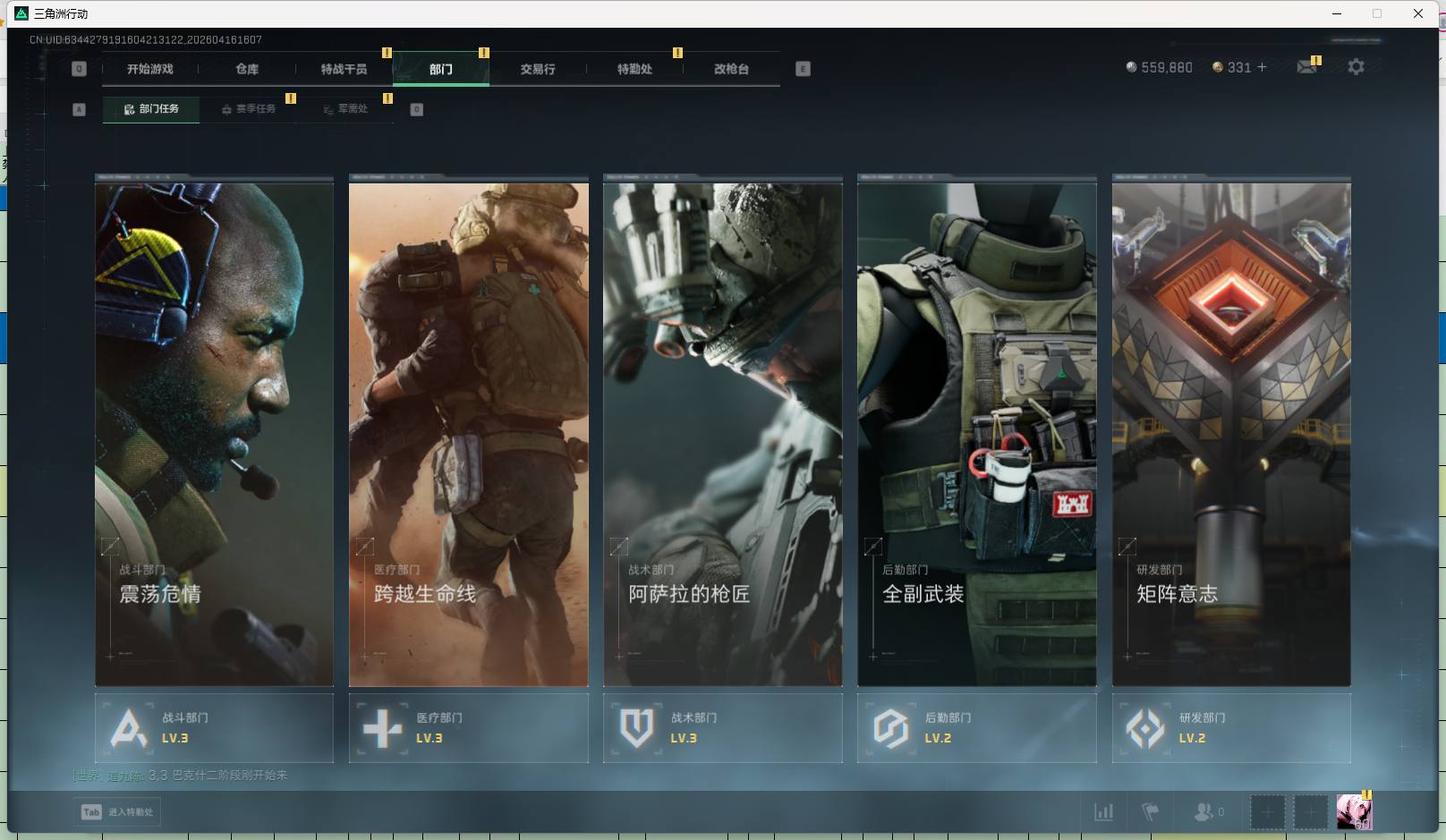1446x840 pixels.
Task: Click the 研发部门 LV.2 button
Action: pyautogui.click(x=1230, y=728)
